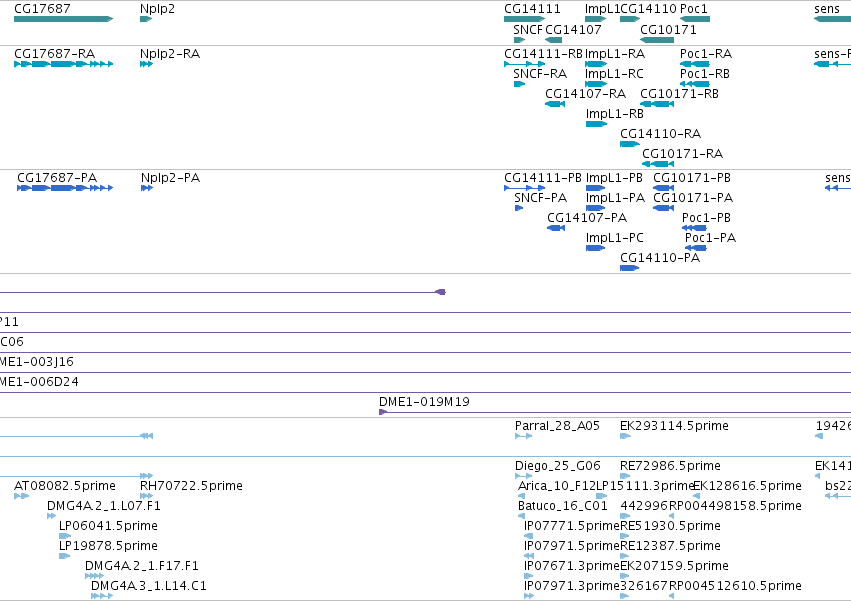
Task: Select the CG14110-RA transcript arrow
Action: pyautogui.click(x=630, y=144)
